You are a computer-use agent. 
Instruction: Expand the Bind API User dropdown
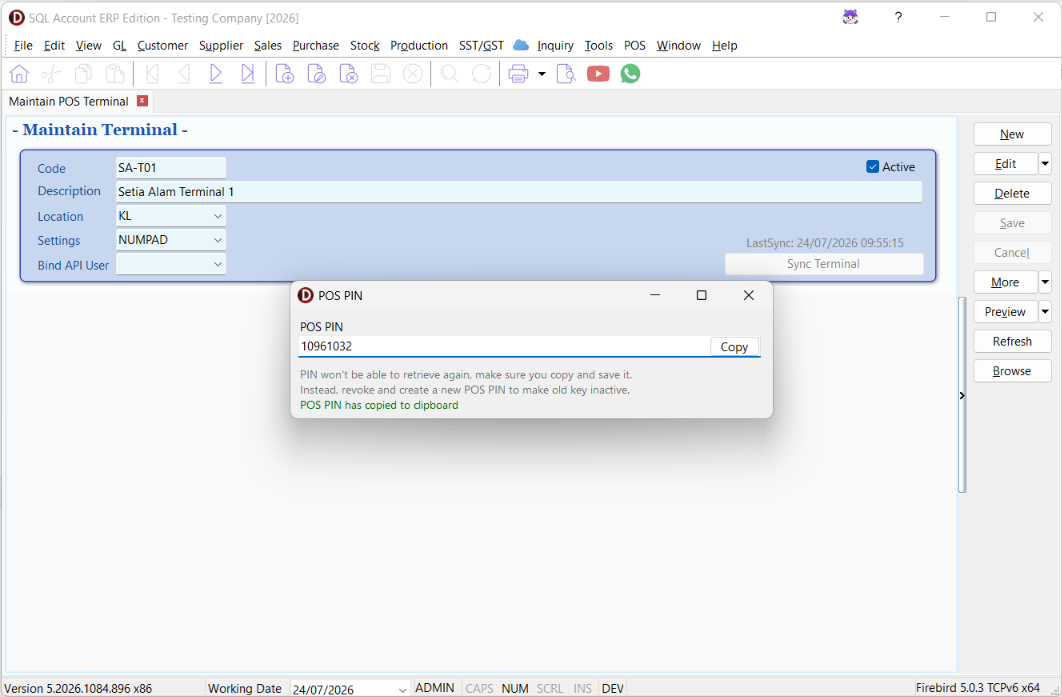[x=217, y=264]
